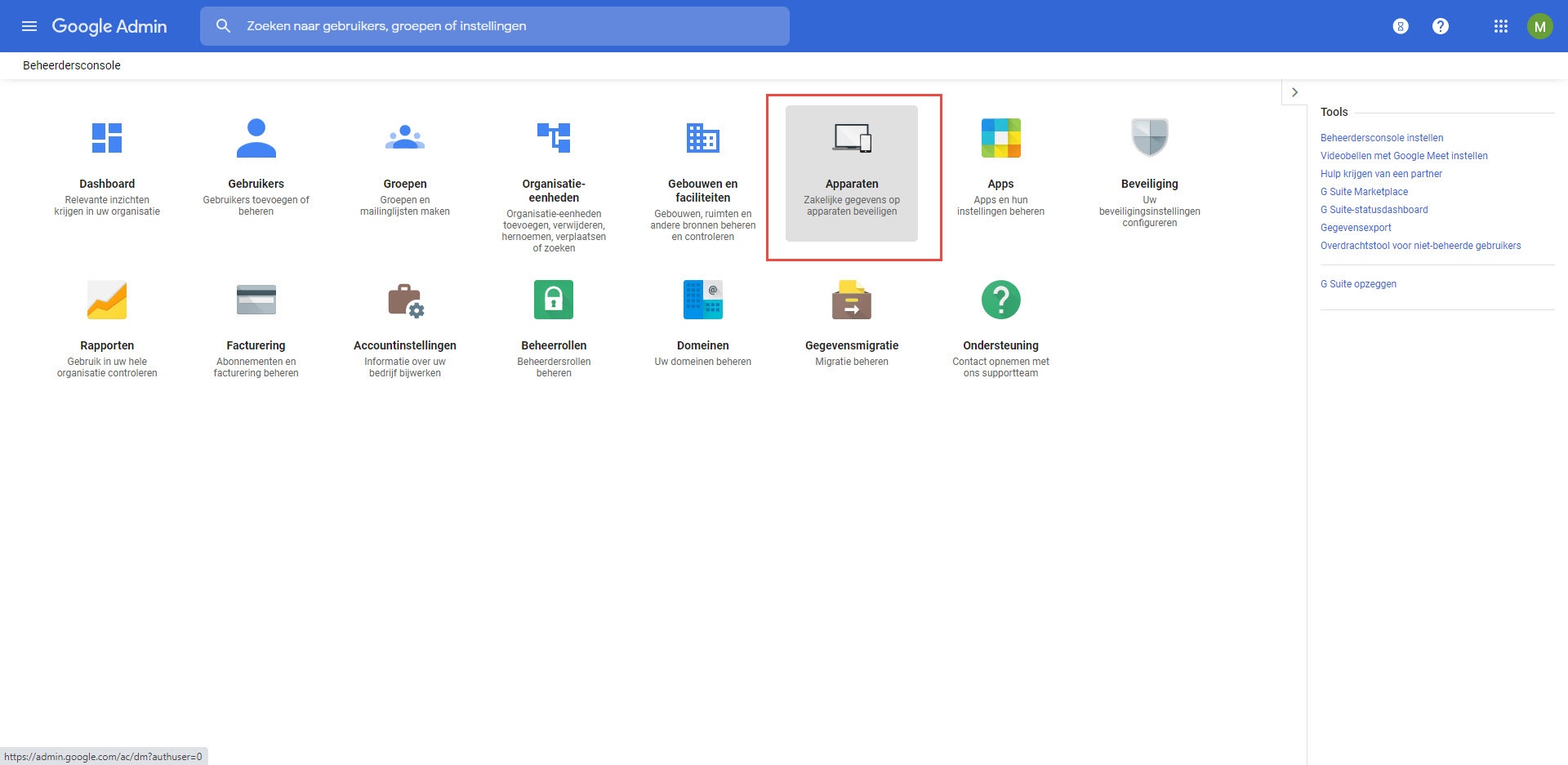Click the Rapporten title text
Screen dimensions: 1568x765
click(x=107, y=345)
